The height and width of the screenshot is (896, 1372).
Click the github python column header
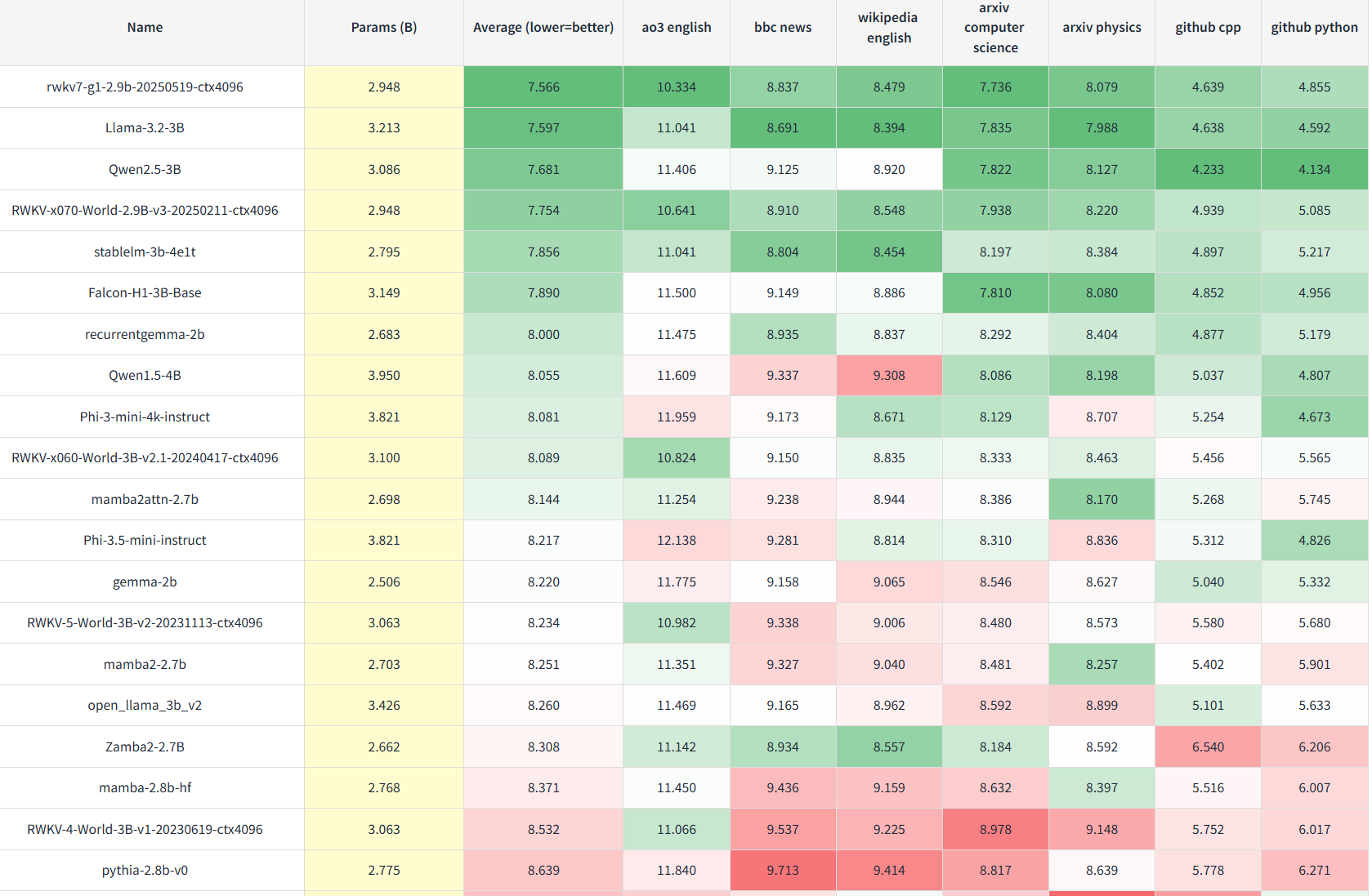click(x=1313, y=28)
